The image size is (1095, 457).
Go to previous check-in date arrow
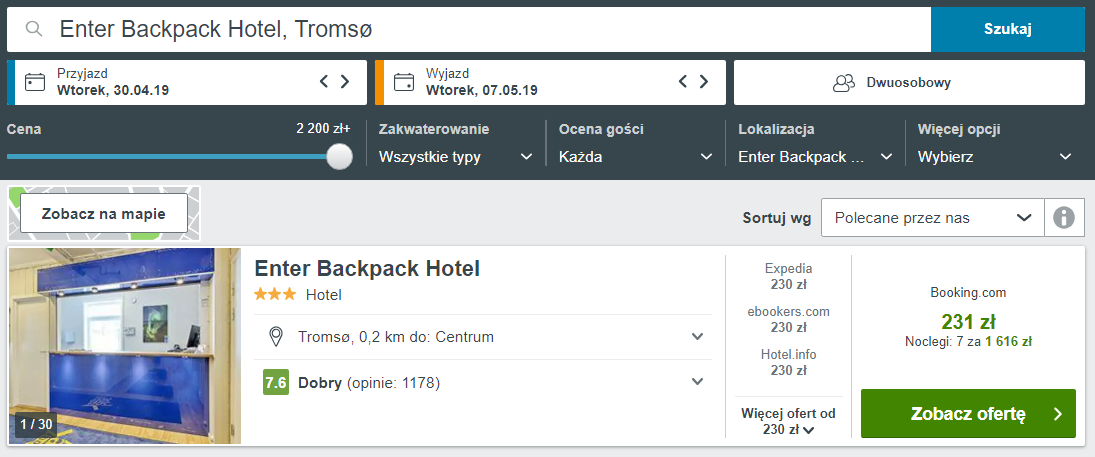click(324, 82)
